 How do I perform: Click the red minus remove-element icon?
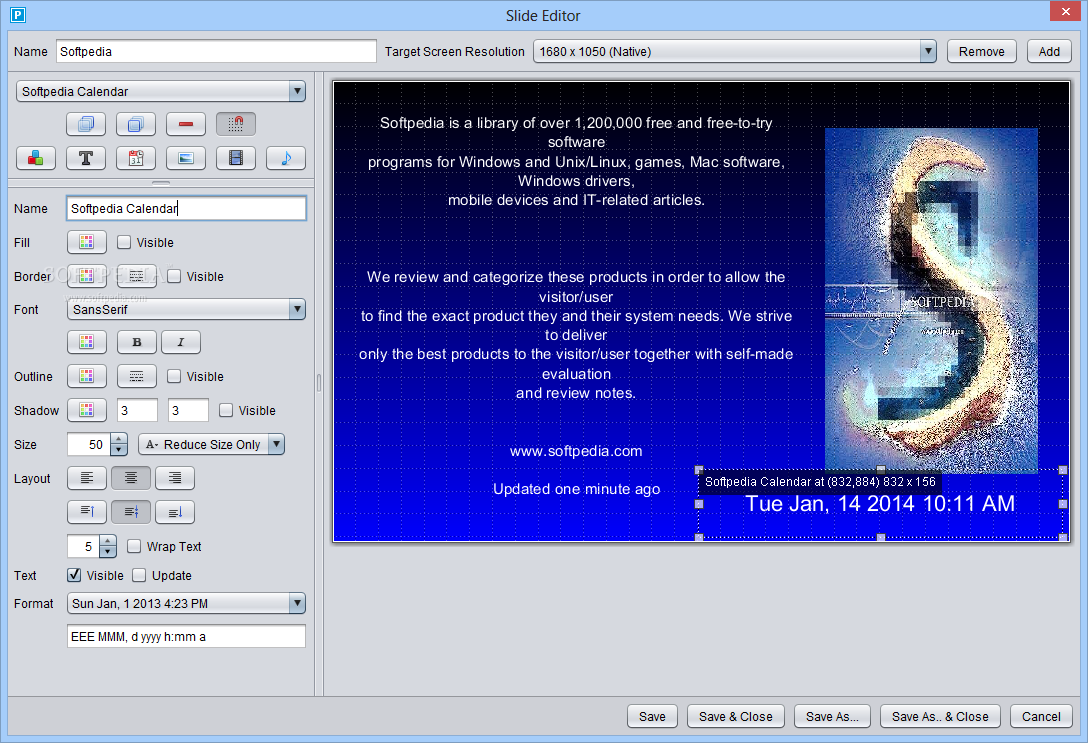click(186, 124)
